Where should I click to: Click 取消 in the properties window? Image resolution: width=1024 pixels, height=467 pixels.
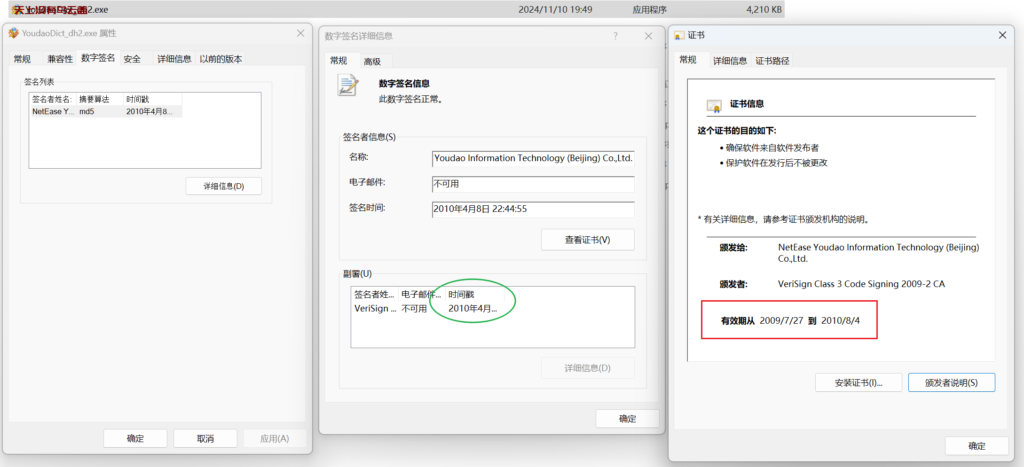tap(205, 438)
